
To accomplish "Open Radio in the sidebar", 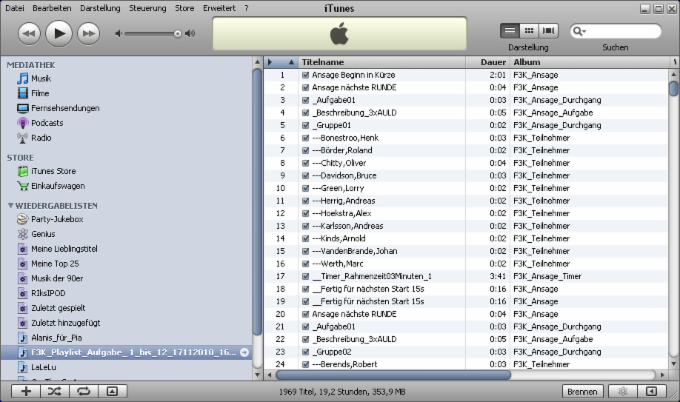I will pyautogui.click(x=41, y=137).
